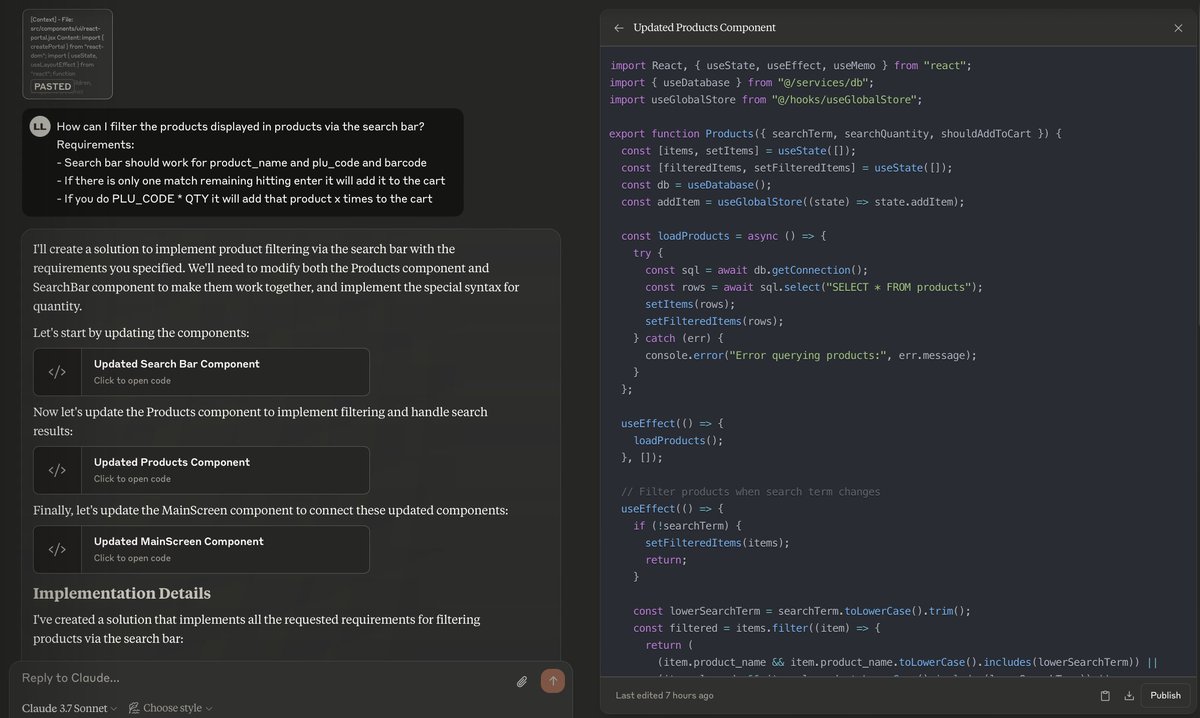Click the 'const loadProducts = async' code line
This screenshot has width=1200, height=718.
723,236
